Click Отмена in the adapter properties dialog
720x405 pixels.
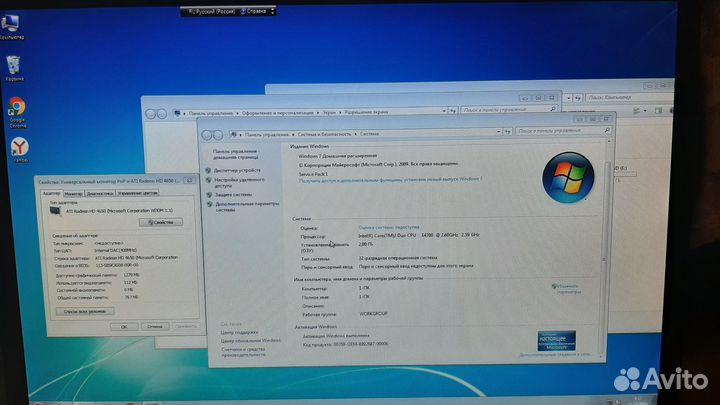tap(155, 326)
